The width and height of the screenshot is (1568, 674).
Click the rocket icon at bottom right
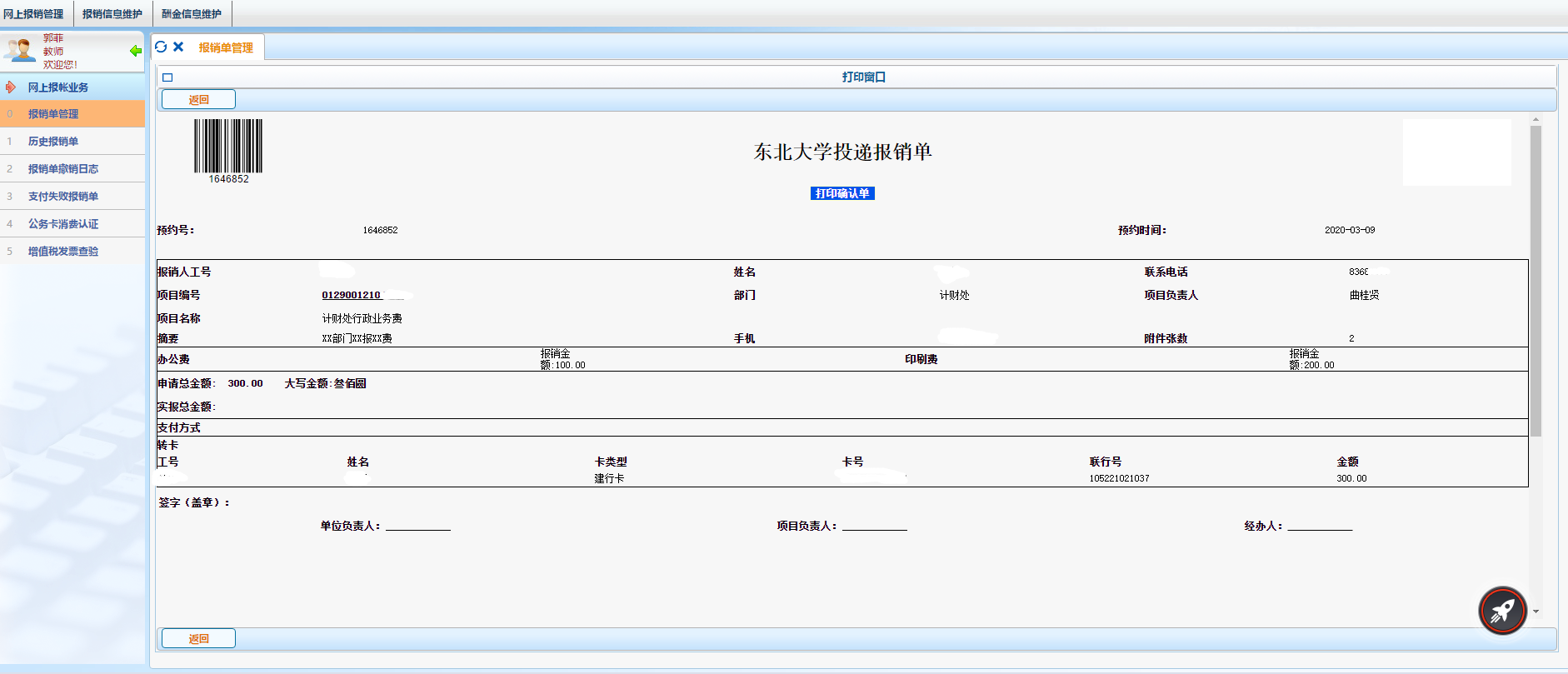tap(1502, 611)
